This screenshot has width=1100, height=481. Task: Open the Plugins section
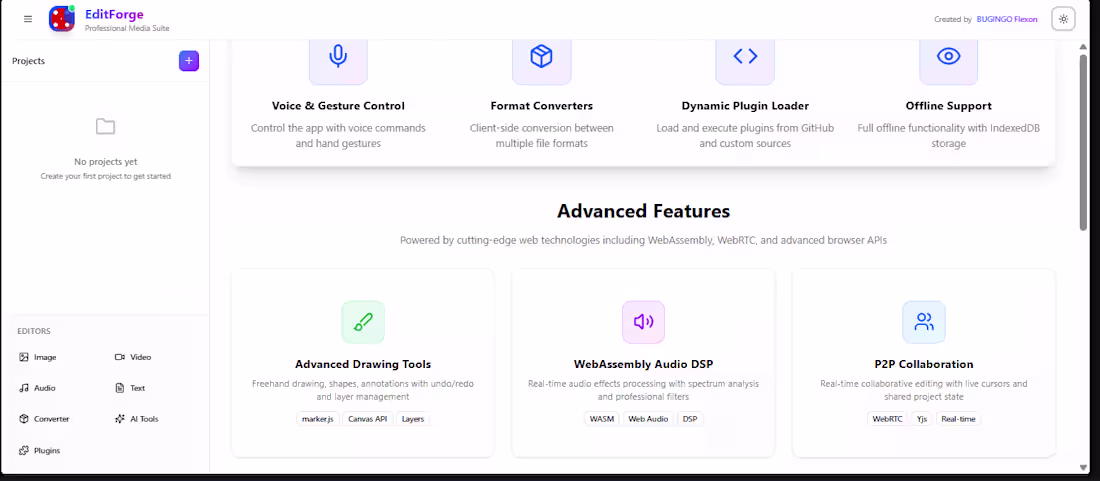pyautogui.click(x=40, y=450)
